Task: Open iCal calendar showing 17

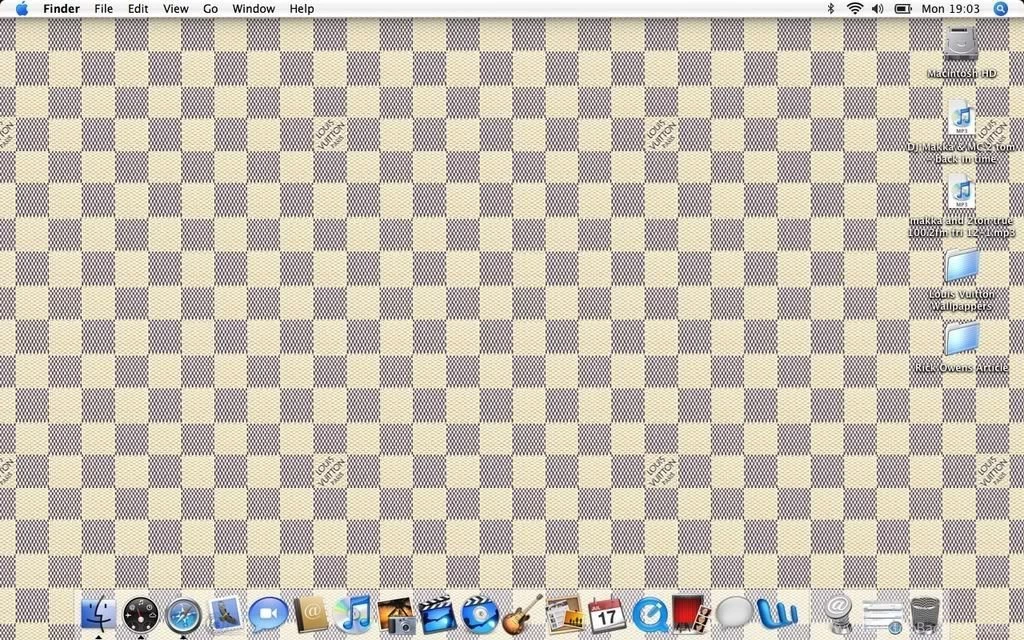Action: pyautogui.click(x=607, y=615)
